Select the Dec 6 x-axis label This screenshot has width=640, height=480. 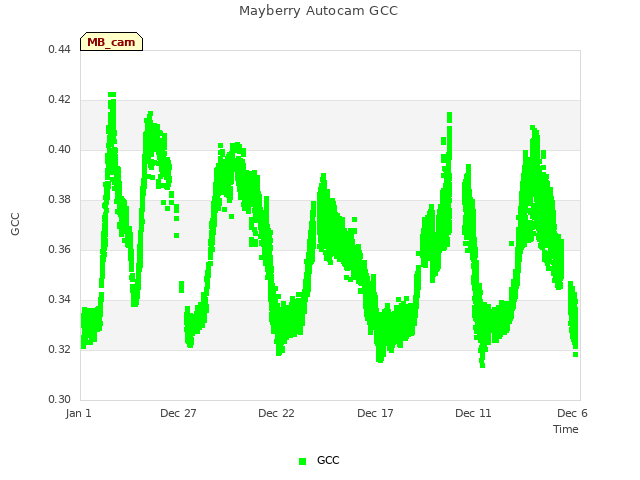tap(572, 413)
